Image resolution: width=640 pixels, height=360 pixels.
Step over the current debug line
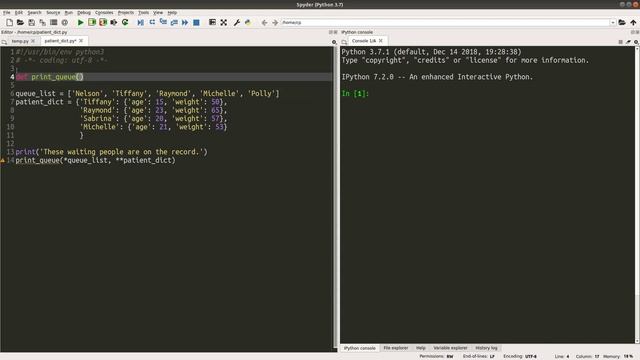coord(152,22)
